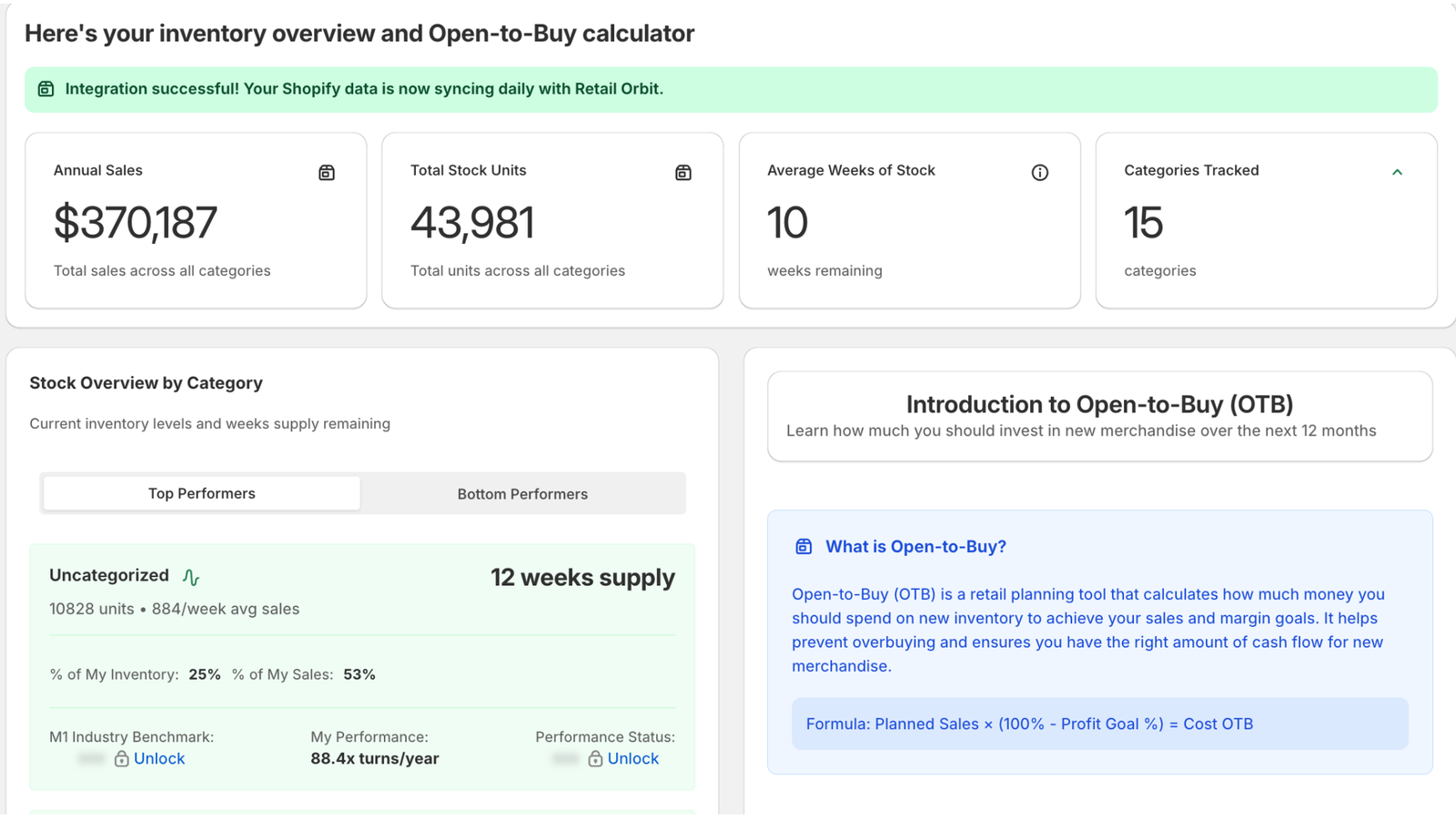This screenshot has width=1456, height=819.
Task: Click Unlock link for Performance Status
Action: pos(632,759)
